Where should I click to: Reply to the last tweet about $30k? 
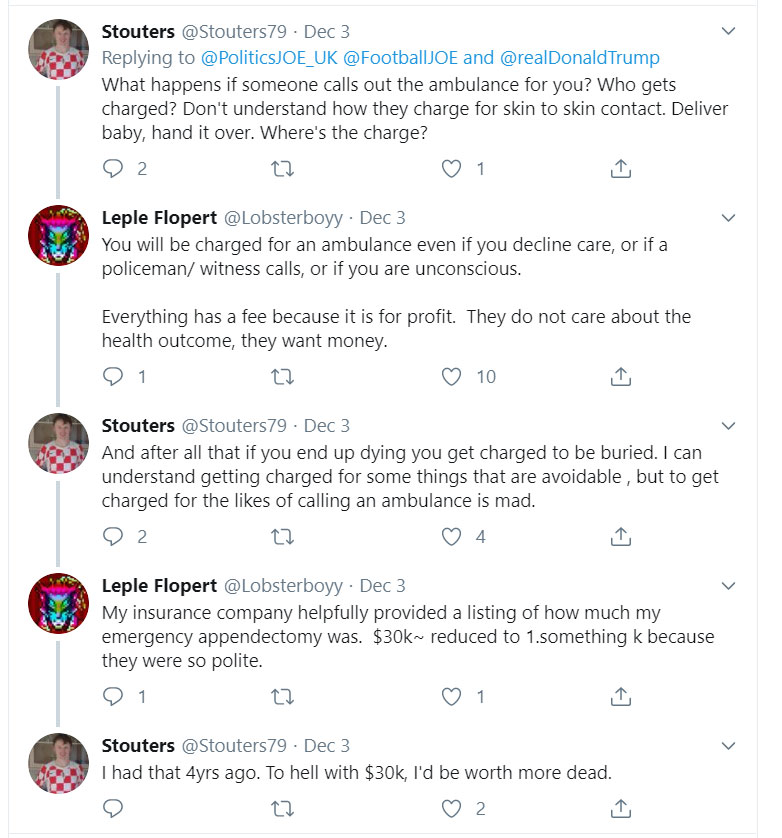click(114, 808)
